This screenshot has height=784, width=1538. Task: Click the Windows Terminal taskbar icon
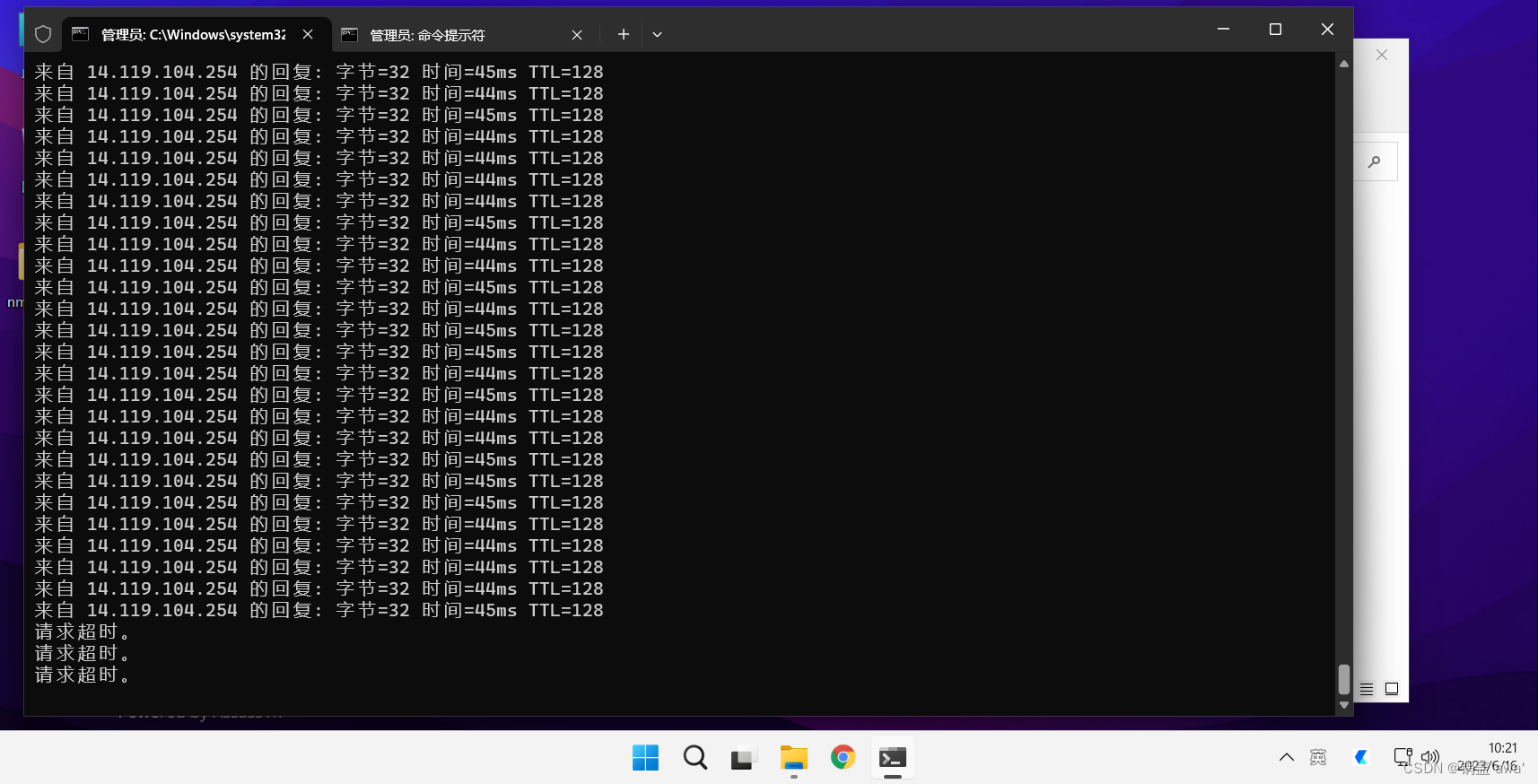(892, 758)
